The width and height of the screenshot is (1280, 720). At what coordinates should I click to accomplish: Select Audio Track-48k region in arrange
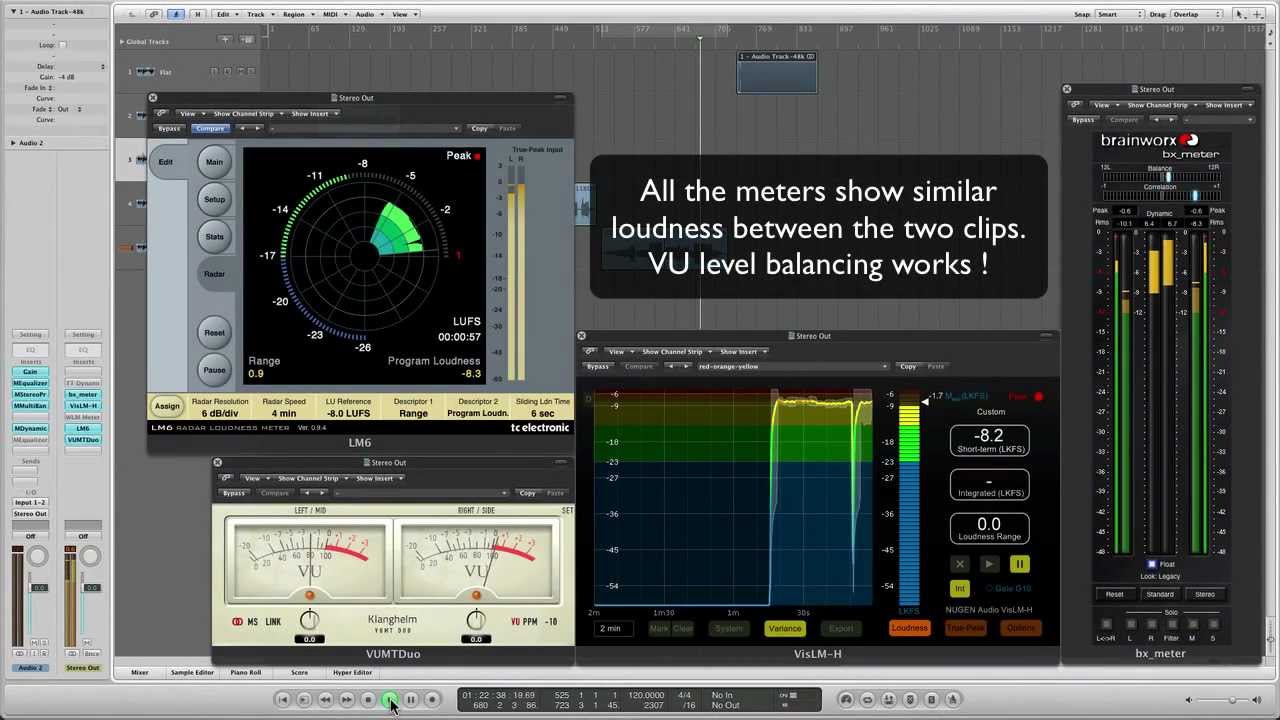click(777, 73)
